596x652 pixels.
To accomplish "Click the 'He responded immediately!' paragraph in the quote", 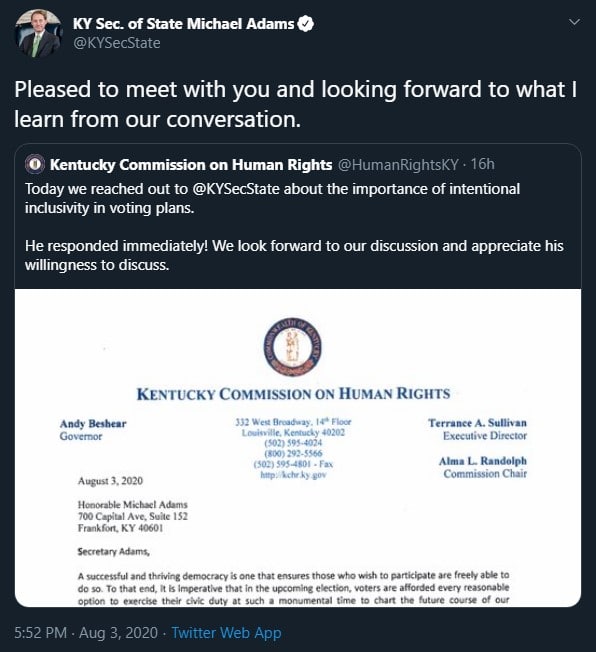I will (294, 255).
